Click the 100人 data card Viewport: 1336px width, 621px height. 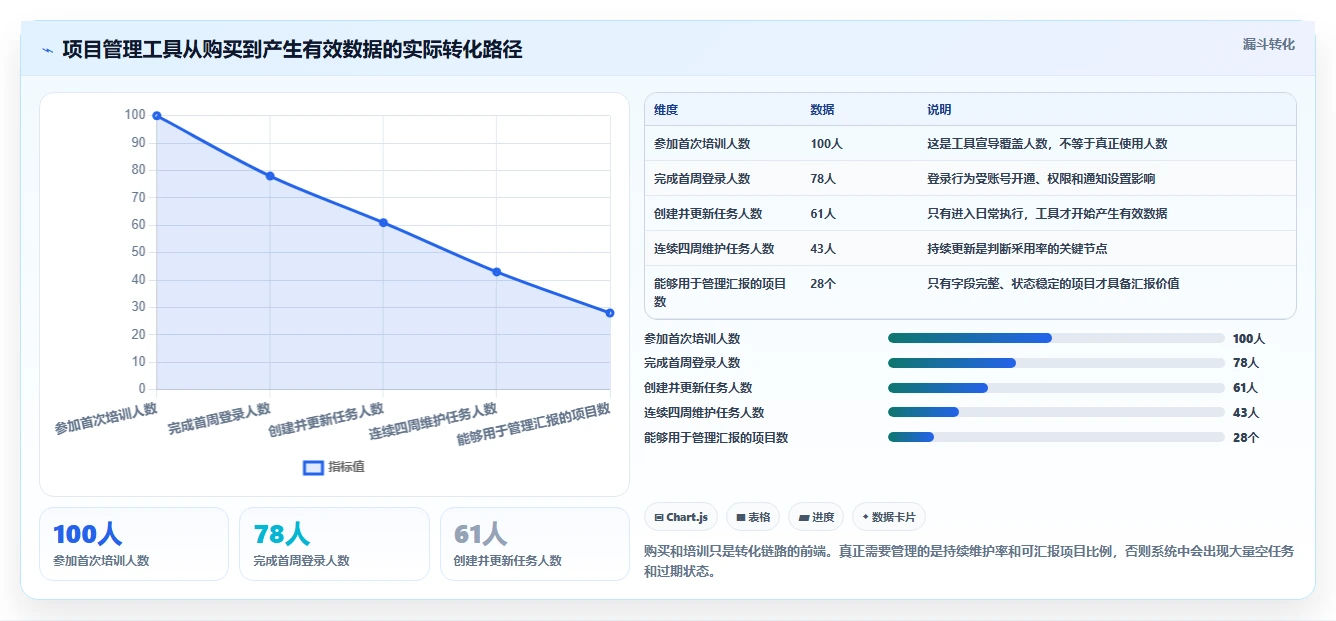[x=134, y=544]
